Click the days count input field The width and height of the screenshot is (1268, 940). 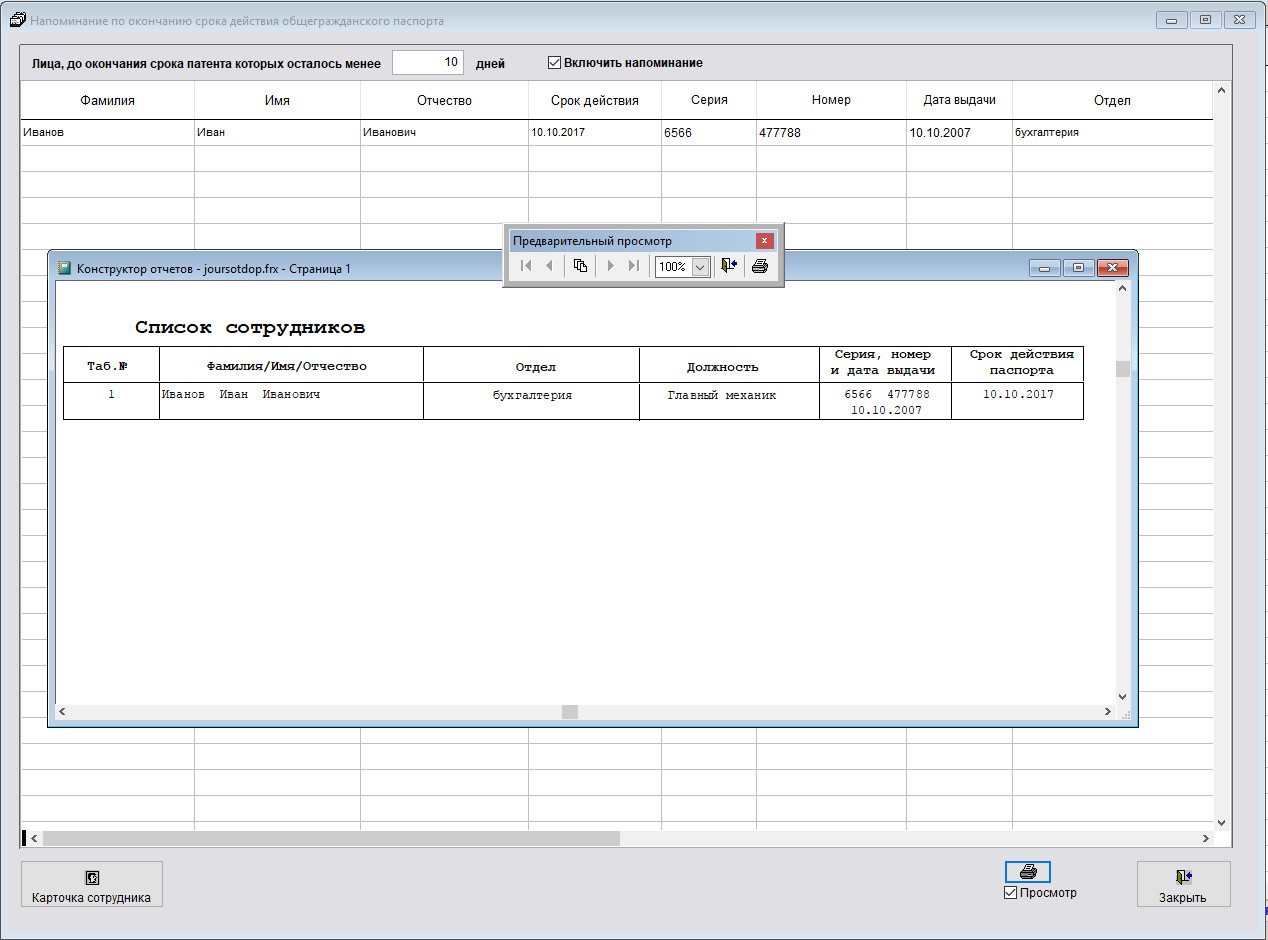pos(428,63)
